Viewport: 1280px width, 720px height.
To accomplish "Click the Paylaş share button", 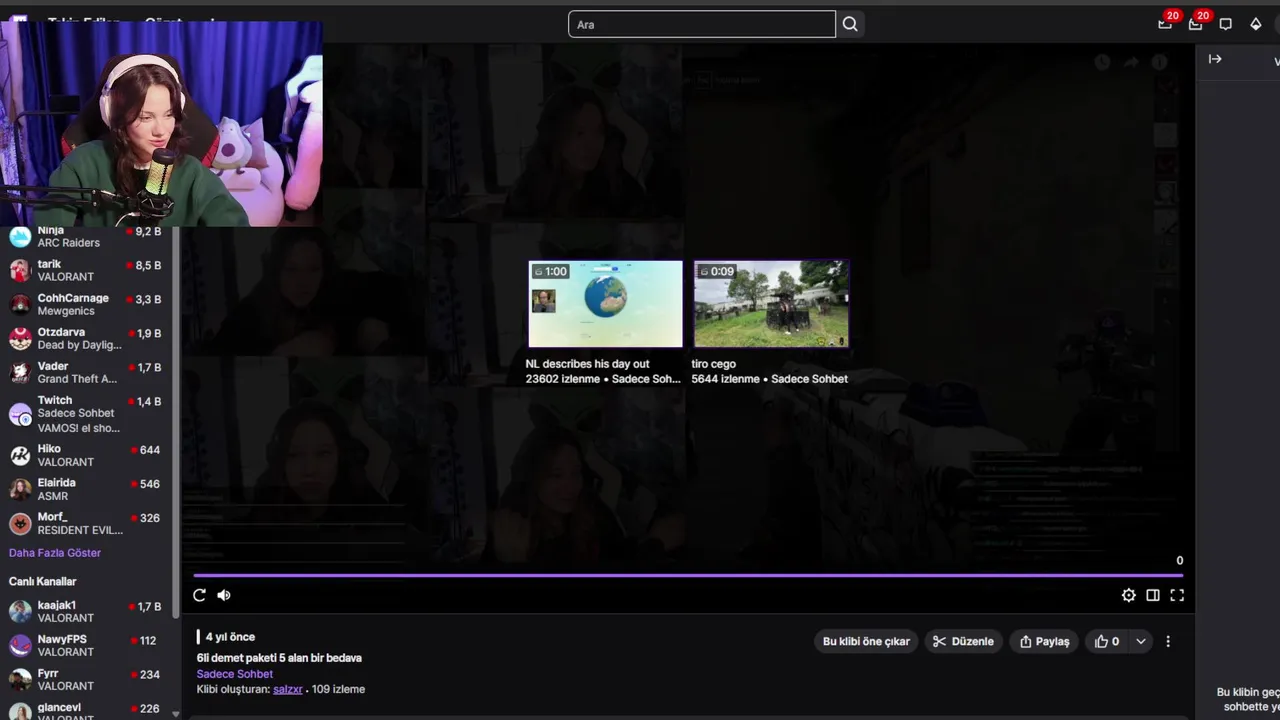I will pos(1044,641).
